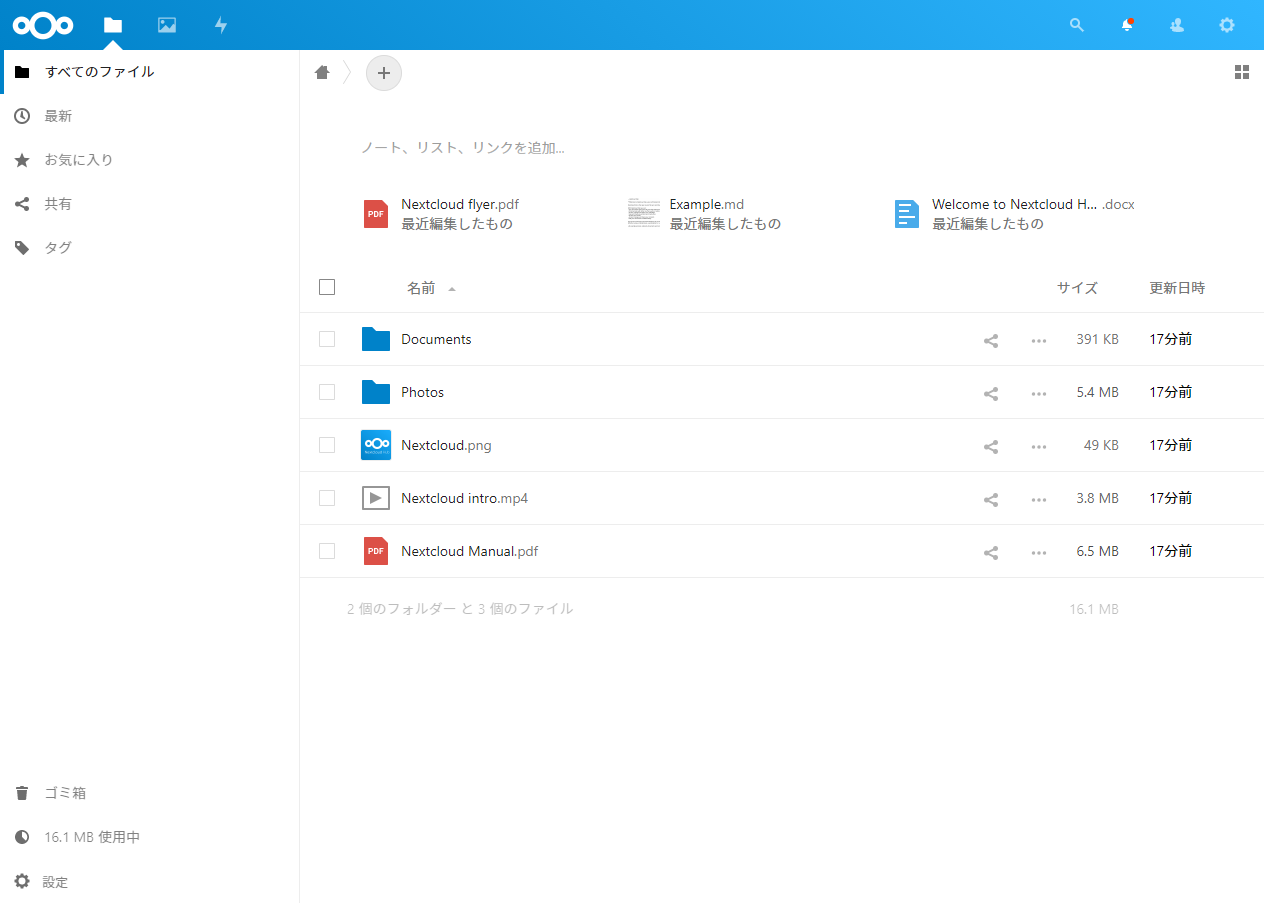1264x903 pixels.
Task: Open the Activity lightning bolt icon
Action: click(221, 25)
